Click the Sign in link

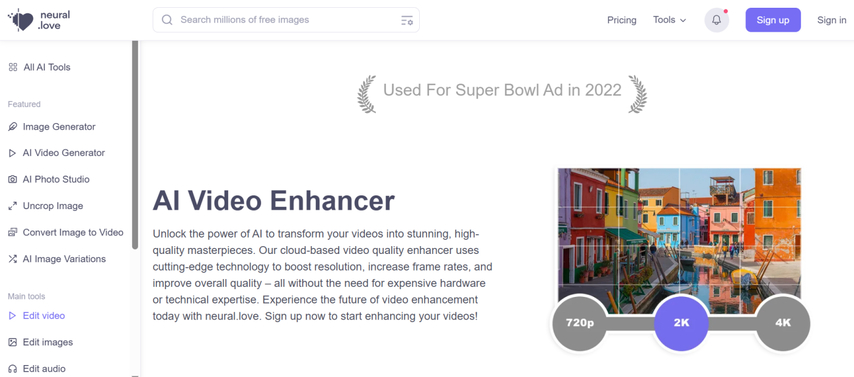click(832, 20)
